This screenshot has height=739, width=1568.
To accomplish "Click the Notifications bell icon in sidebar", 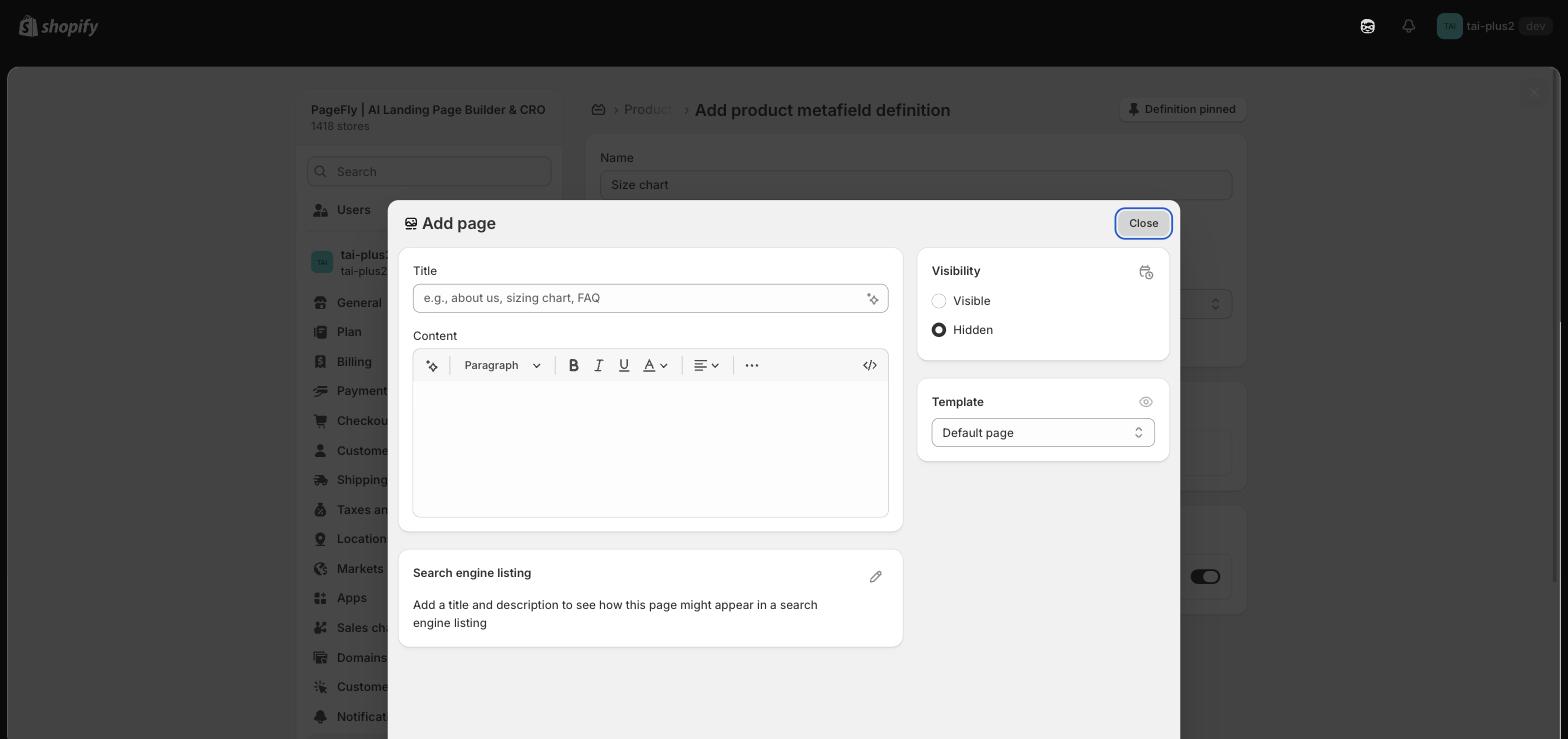I will coord(320,716).
